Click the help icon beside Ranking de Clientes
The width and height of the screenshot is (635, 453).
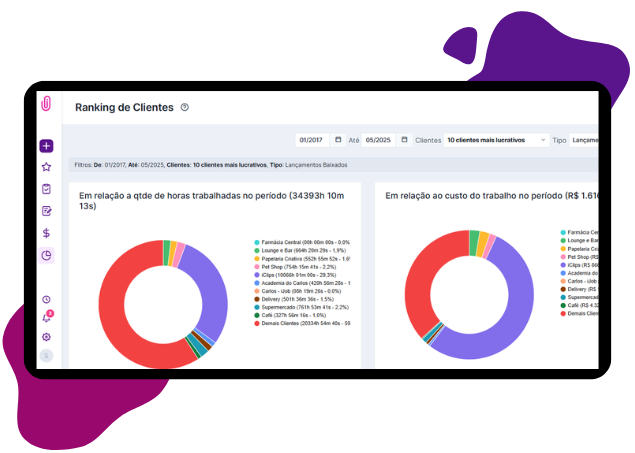185,107
